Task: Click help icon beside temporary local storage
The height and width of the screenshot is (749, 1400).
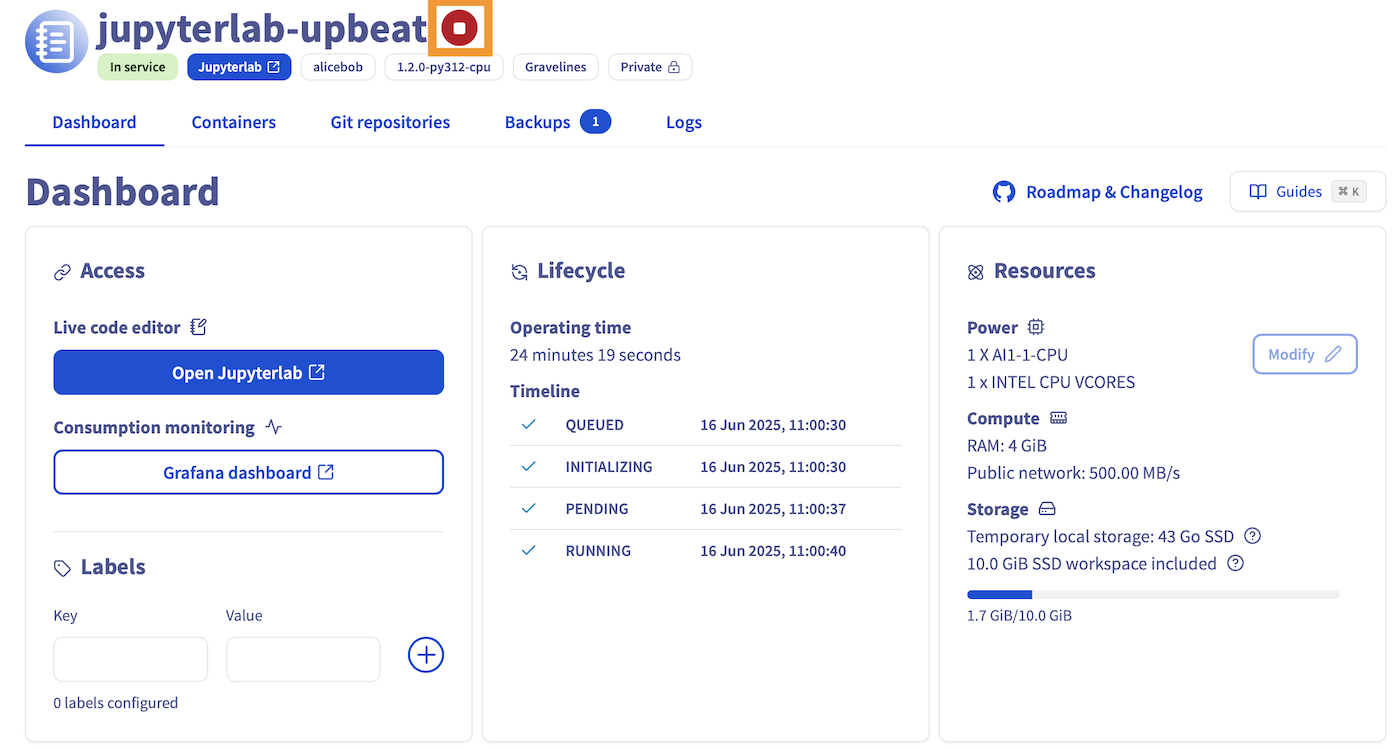Action: point(1252,536)
